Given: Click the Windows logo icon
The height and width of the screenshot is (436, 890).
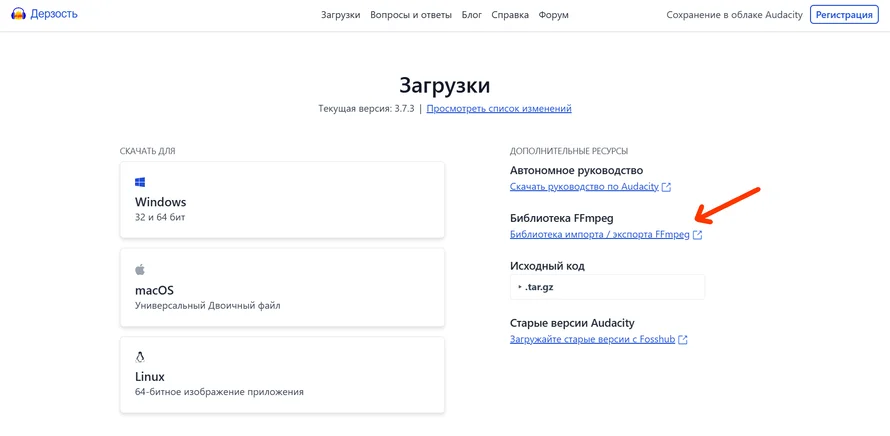Looking at the screenshot, I should pyautogui.click(x=140, y=182).
